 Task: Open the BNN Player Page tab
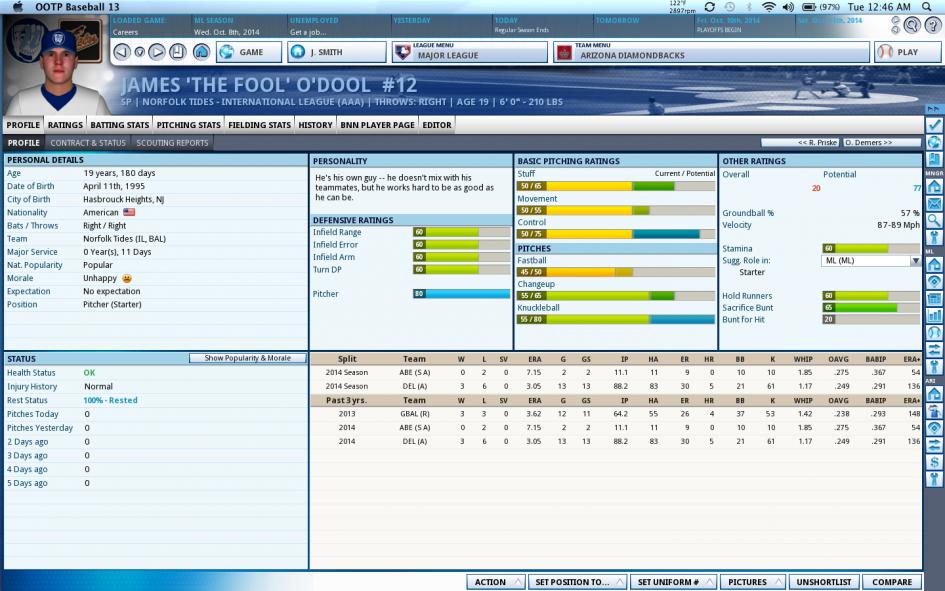(x=377, y=125)
